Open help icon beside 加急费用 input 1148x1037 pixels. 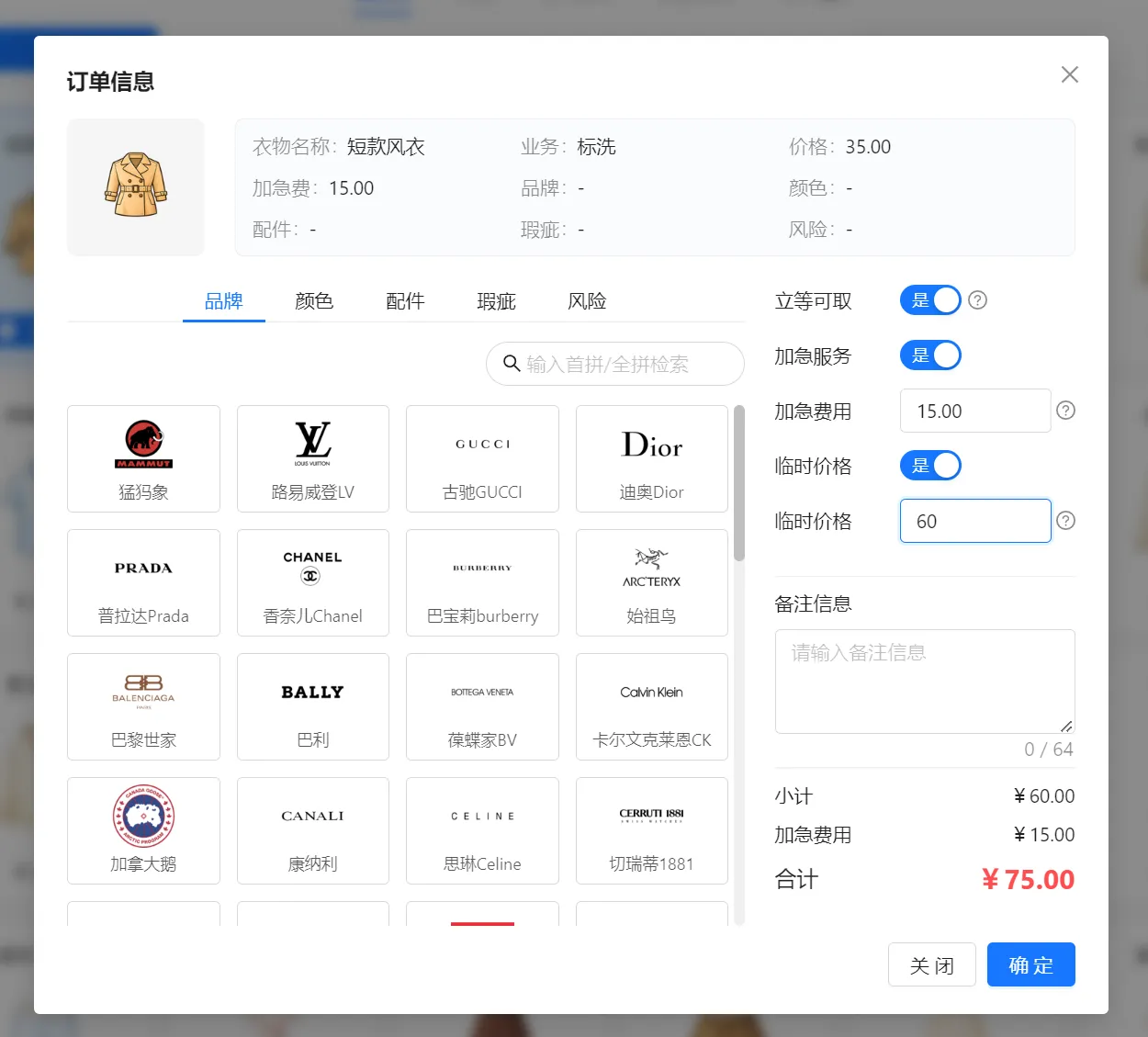[x=1065, y=411]
